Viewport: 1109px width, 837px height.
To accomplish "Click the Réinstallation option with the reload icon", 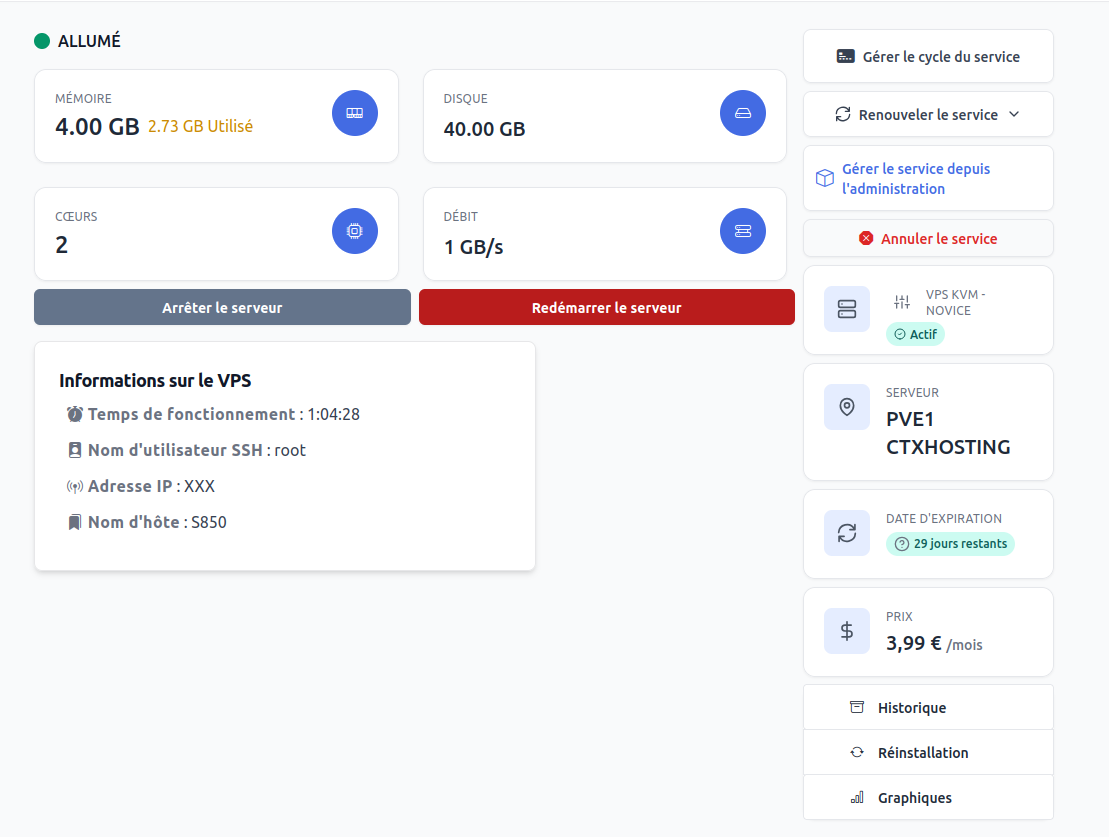I will [x=928, y=752].
